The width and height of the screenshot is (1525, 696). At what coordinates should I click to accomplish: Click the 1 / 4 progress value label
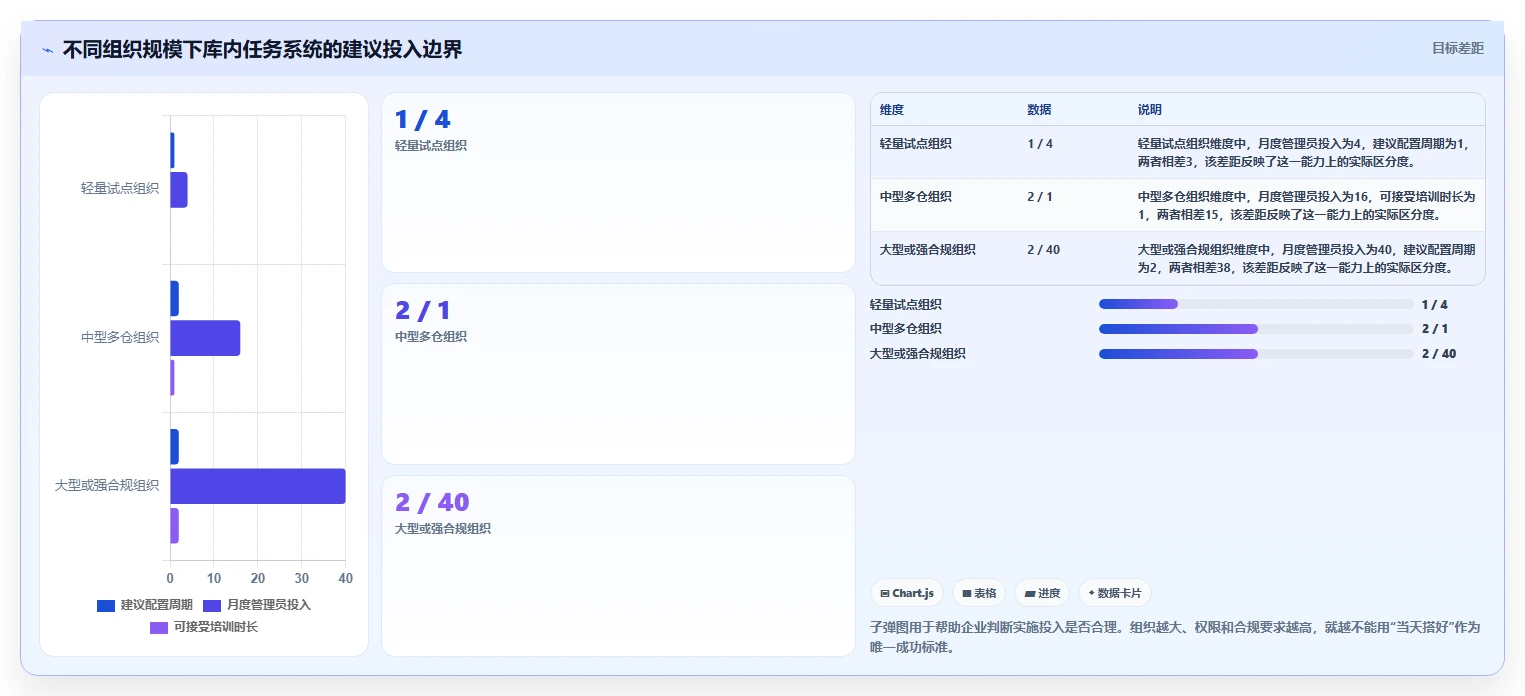1434,305
